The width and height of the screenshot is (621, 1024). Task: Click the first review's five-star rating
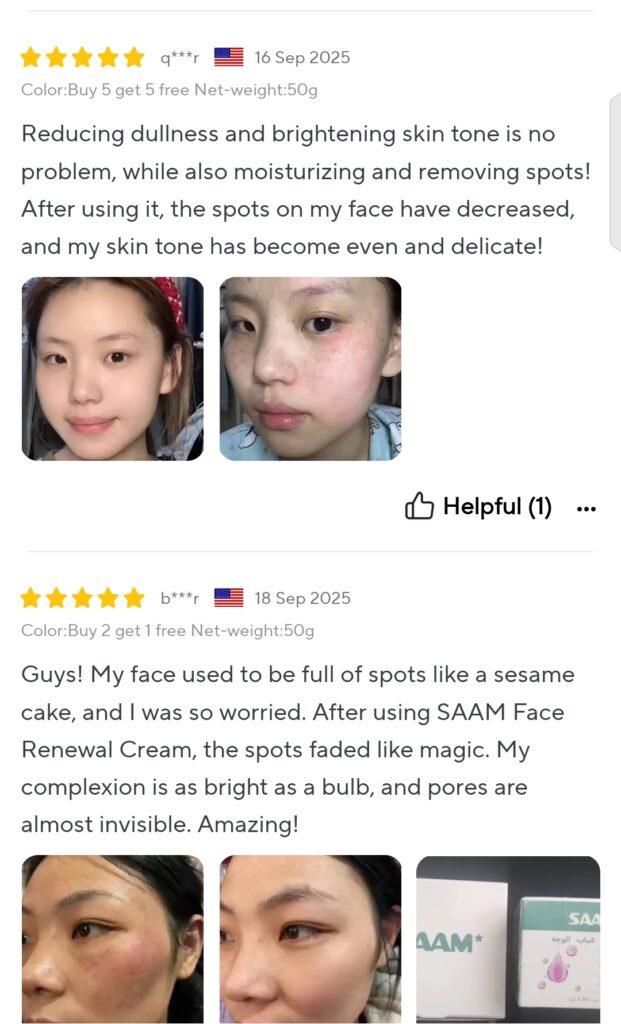[x=82, y=57]
